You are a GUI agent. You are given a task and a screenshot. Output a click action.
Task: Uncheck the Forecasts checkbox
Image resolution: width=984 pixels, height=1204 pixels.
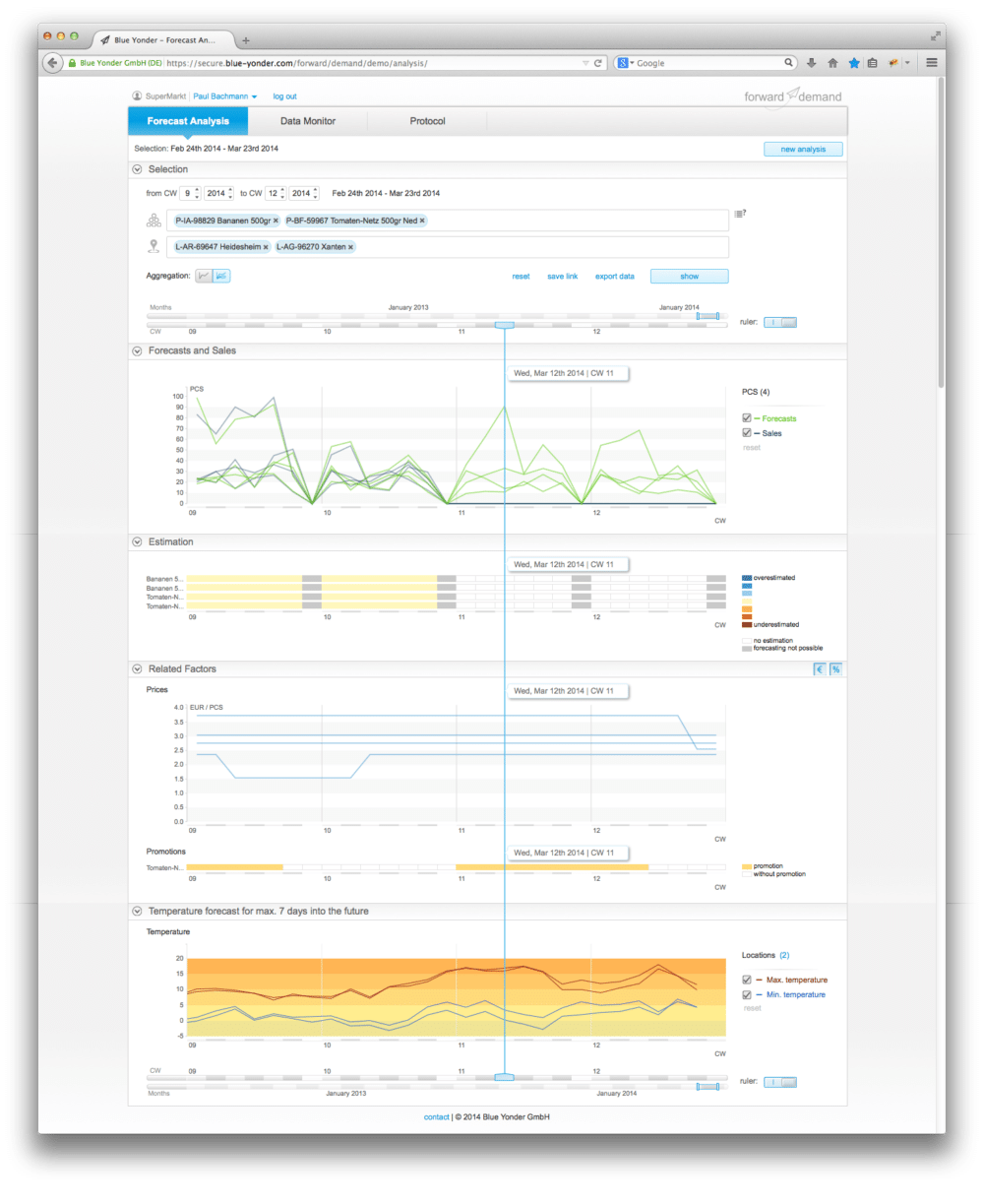pyautogui.click(x=747, y=418)
